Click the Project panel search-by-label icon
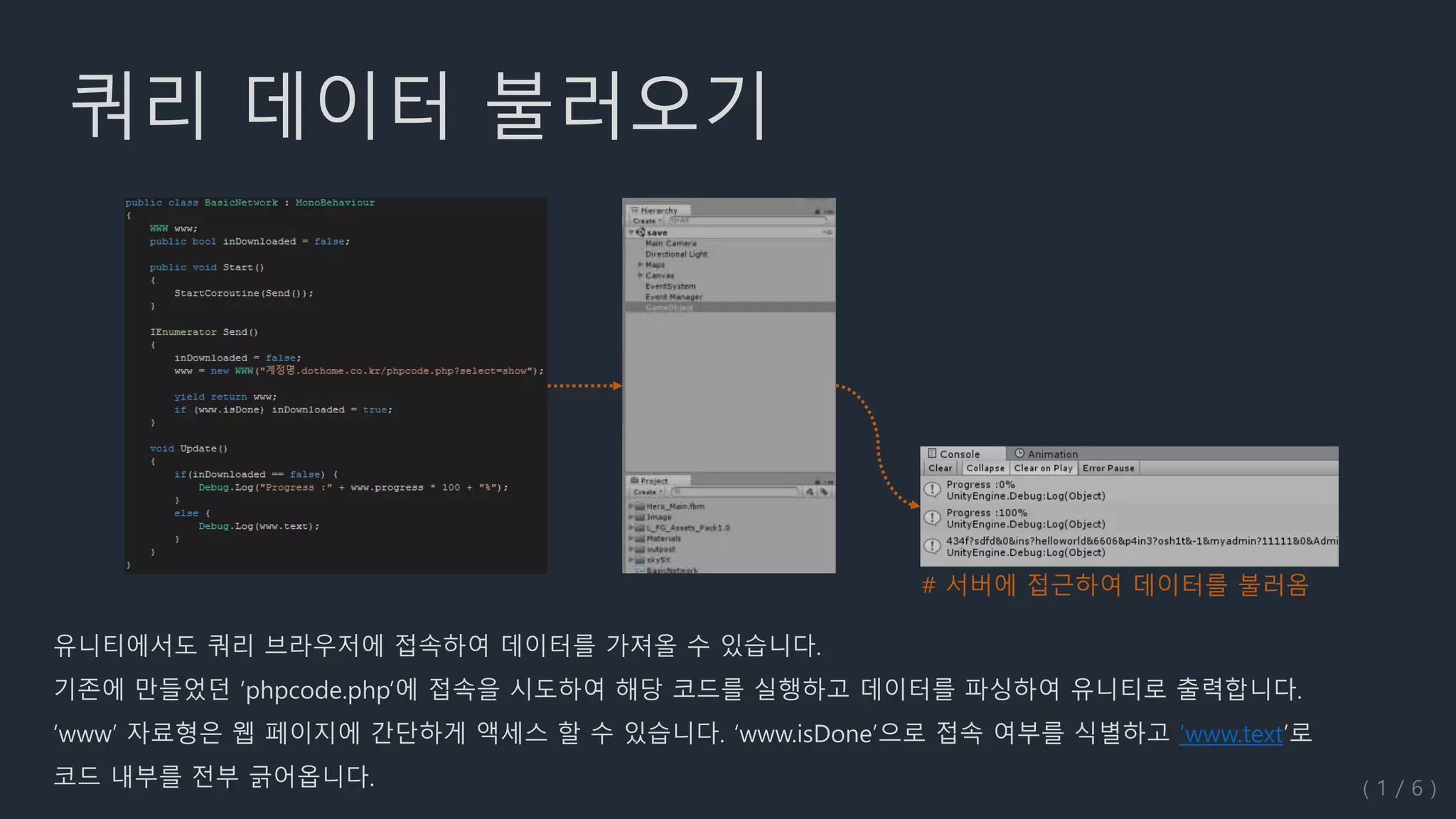 [x=824, y=492]
